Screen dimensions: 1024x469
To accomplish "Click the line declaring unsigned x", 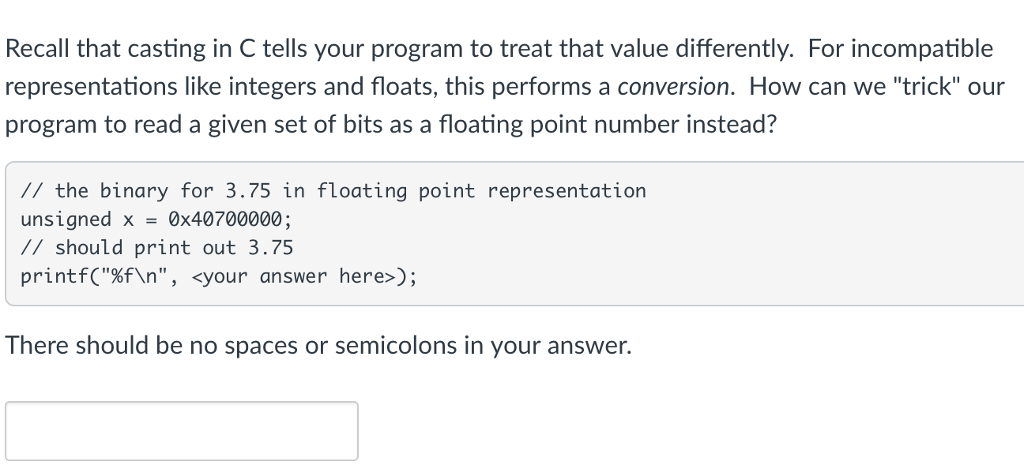I will (156, 219).
